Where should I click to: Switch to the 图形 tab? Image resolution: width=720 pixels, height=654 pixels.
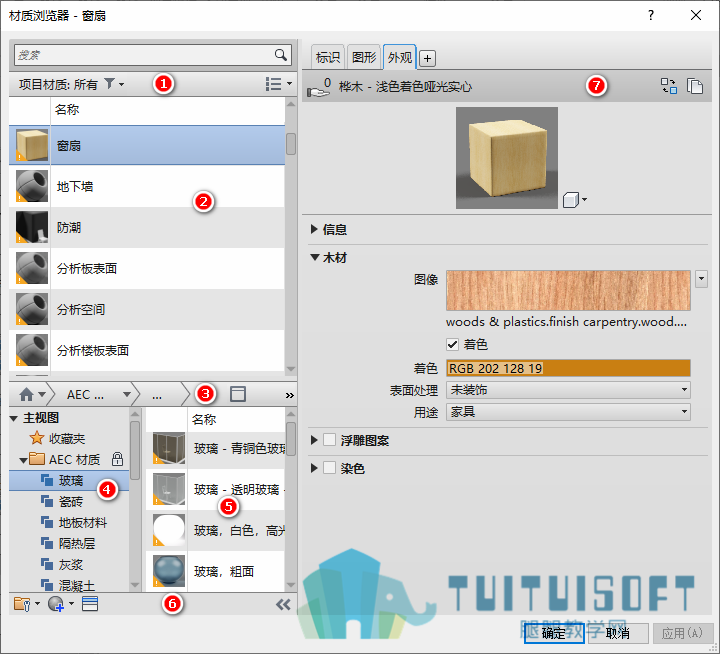tap(364, 57)
